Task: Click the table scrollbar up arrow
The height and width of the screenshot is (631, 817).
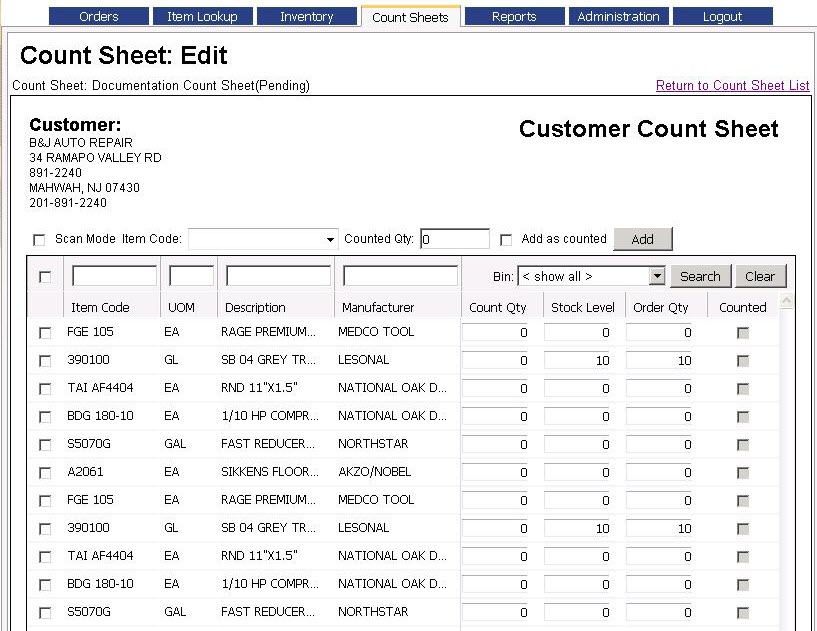Action: point(786,302)
